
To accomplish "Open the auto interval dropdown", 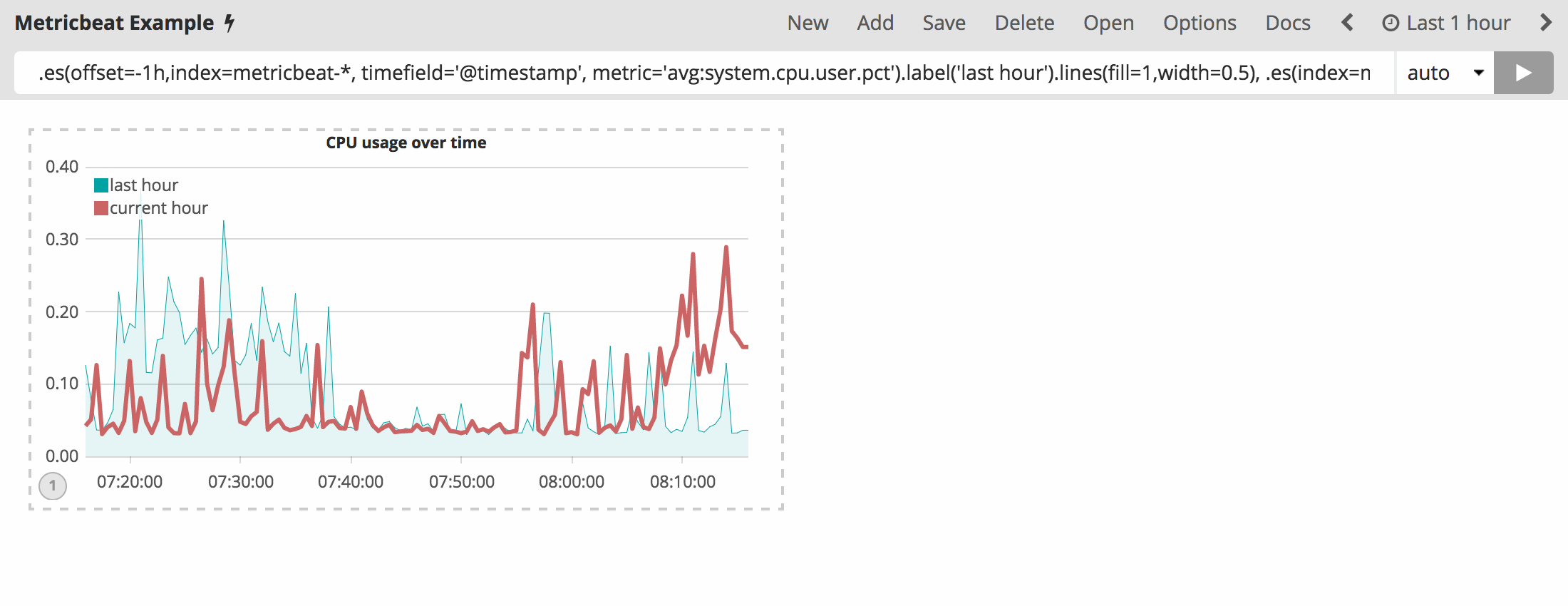I will [x=1444, y=73].
